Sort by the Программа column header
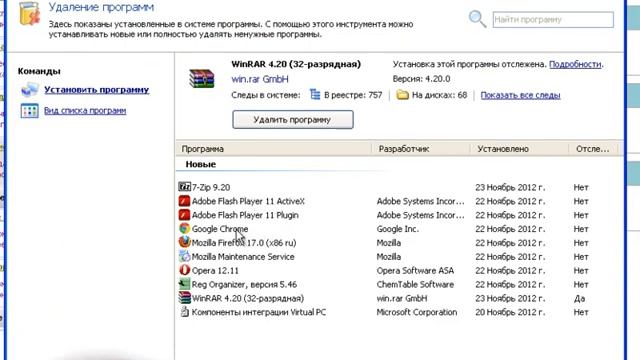Viewport: 640px width, 360px height. pos(274,149)
